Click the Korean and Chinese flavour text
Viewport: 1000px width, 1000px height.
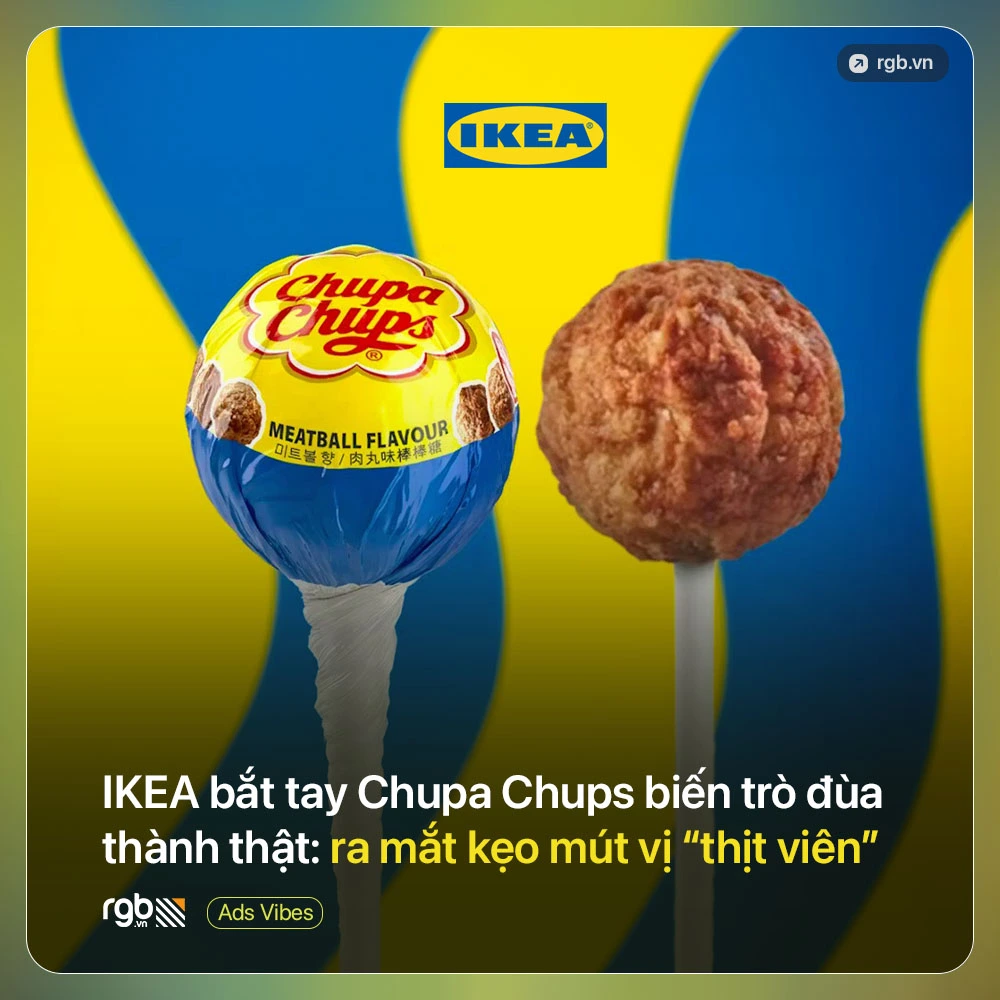click(x=358, y=455)
